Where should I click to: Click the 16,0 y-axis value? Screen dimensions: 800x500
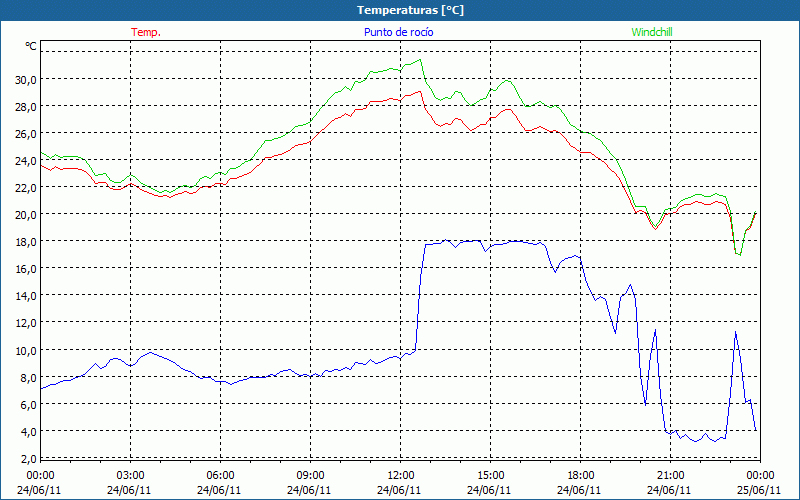[x=27, y=269]
